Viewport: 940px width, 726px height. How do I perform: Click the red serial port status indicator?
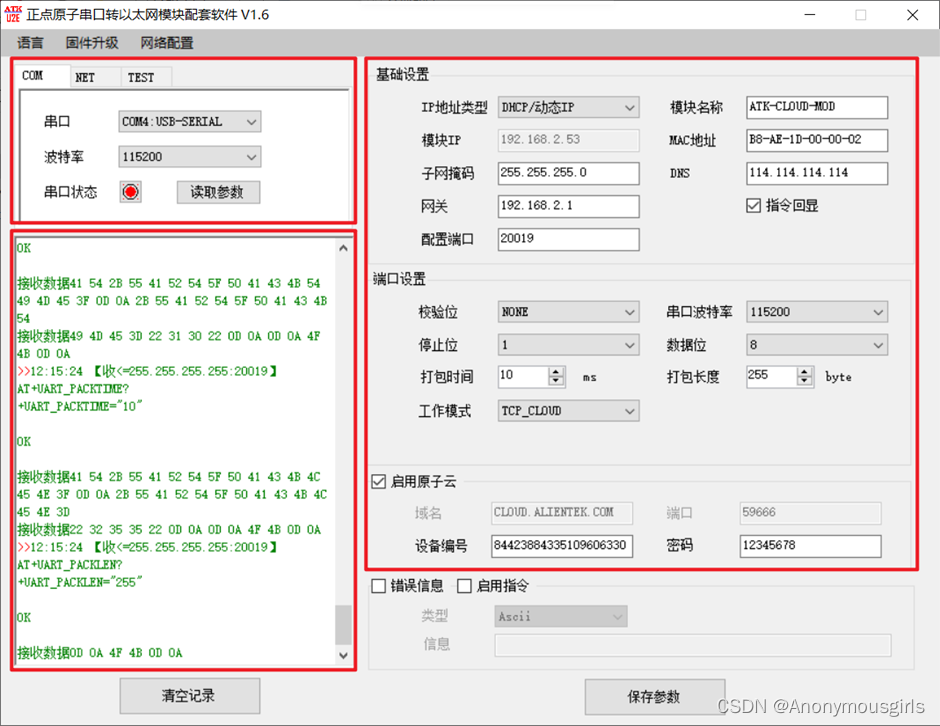click(x=130, y=192)
